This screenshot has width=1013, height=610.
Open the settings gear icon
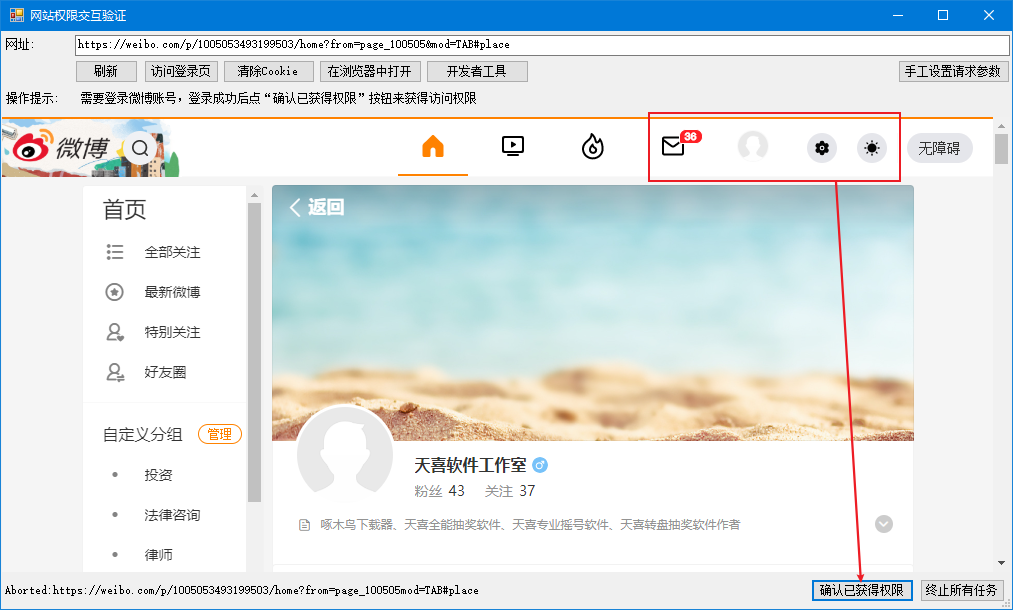822,148
